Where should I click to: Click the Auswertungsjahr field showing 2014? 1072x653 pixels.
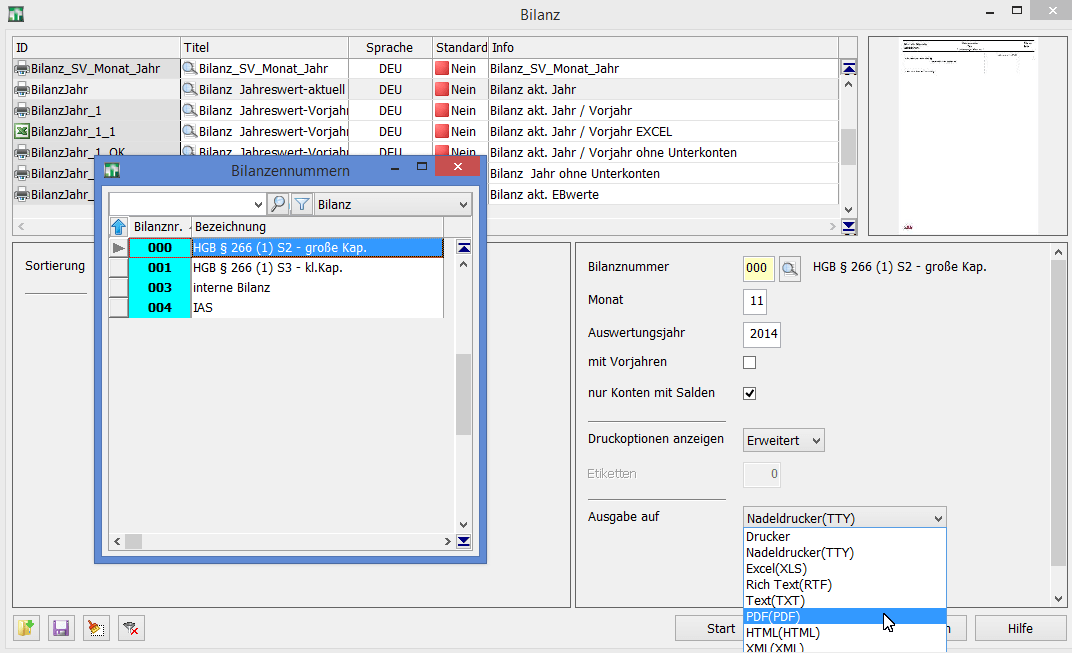762,333
